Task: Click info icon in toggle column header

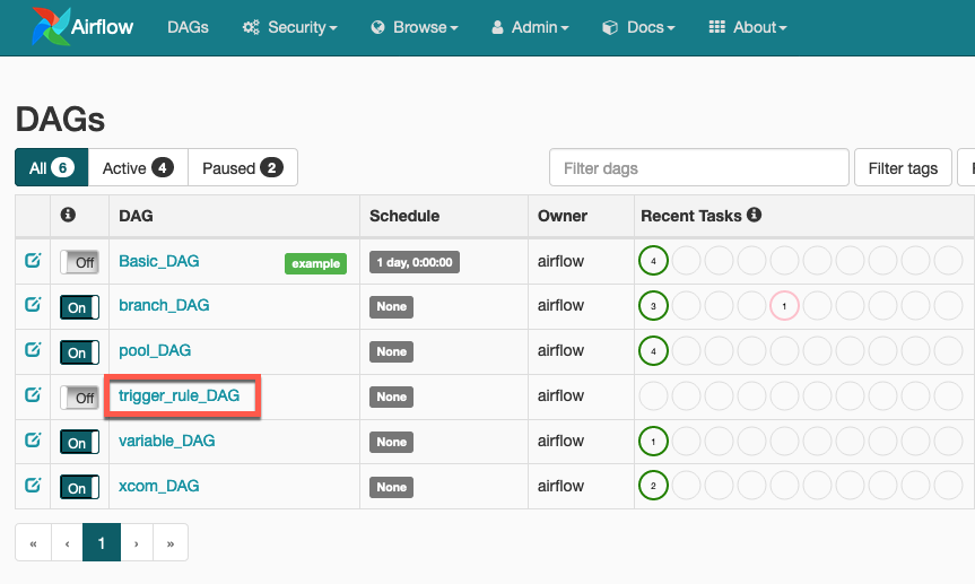Action: (x=68, y=215)
